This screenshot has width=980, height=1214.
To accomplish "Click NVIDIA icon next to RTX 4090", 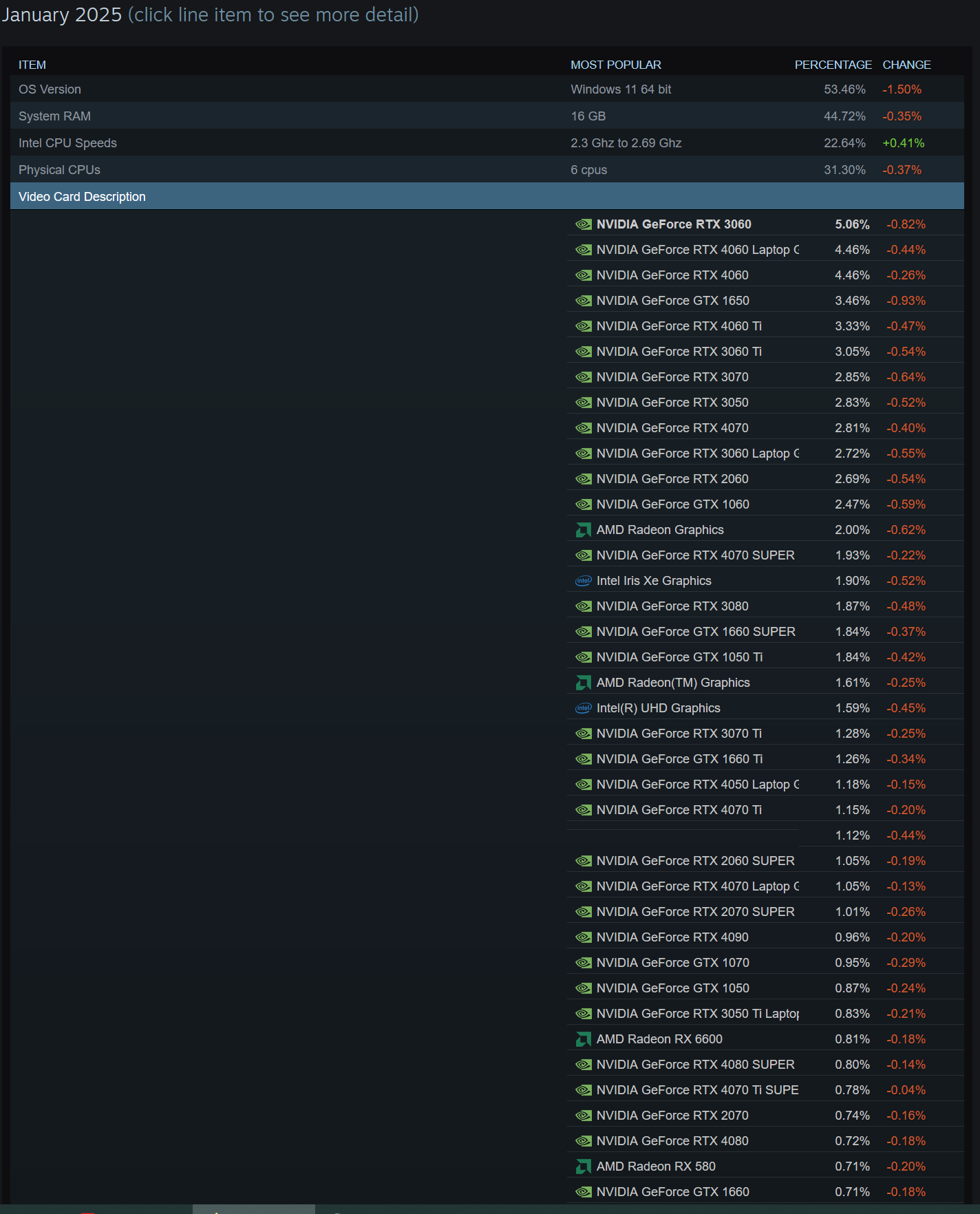I will [583, 937].
